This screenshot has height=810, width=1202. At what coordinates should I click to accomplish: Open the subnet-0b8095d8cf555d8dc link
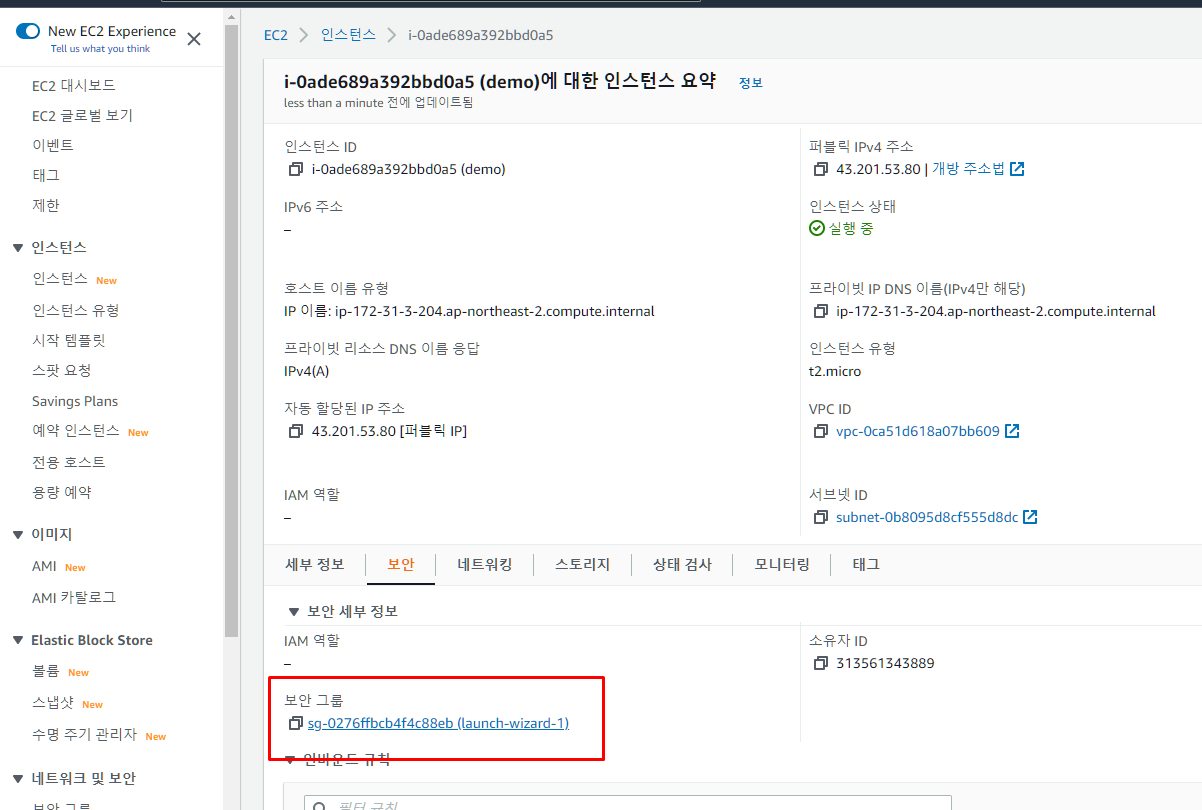click(927, 517)
